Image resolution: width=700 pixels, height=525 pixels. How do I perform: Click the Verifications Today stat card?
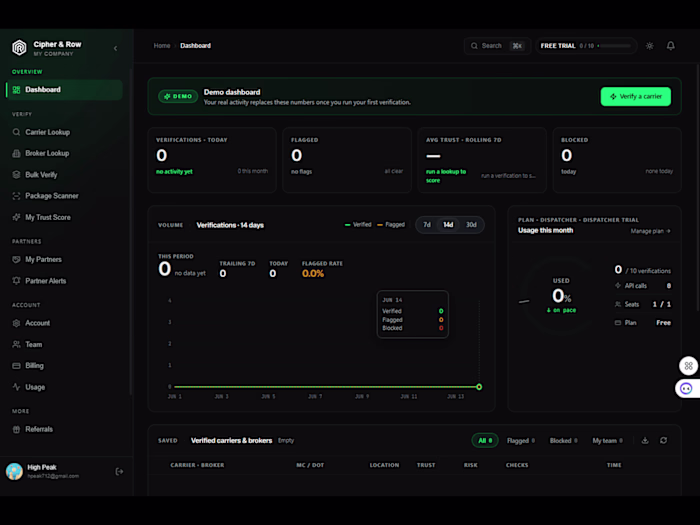pyautogui.click(x=212, y=160)
